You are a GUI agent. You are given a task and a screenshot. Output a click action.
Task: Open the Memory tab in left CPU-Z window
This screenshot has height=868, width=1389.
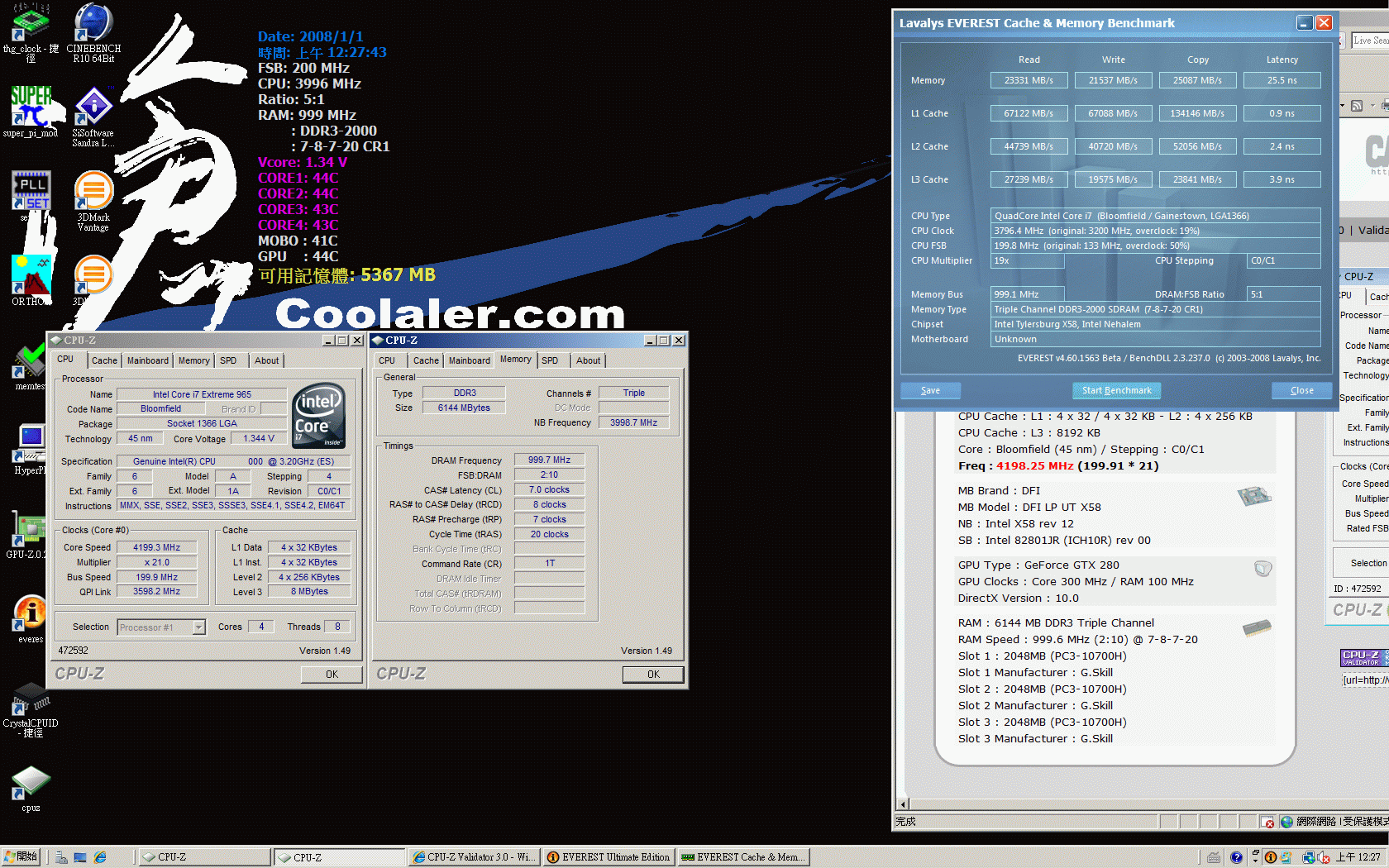194,360
